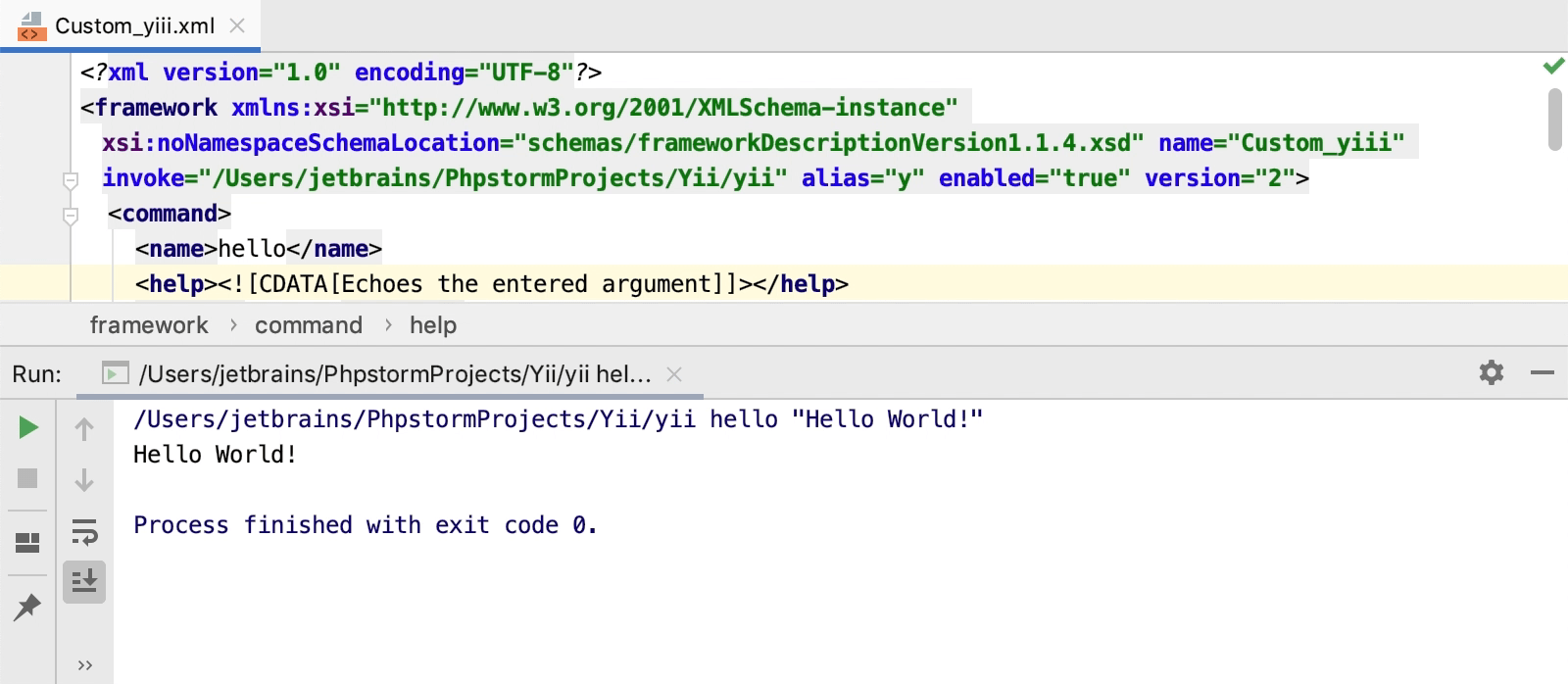Click the framework breadcrumb

[149, 325]
